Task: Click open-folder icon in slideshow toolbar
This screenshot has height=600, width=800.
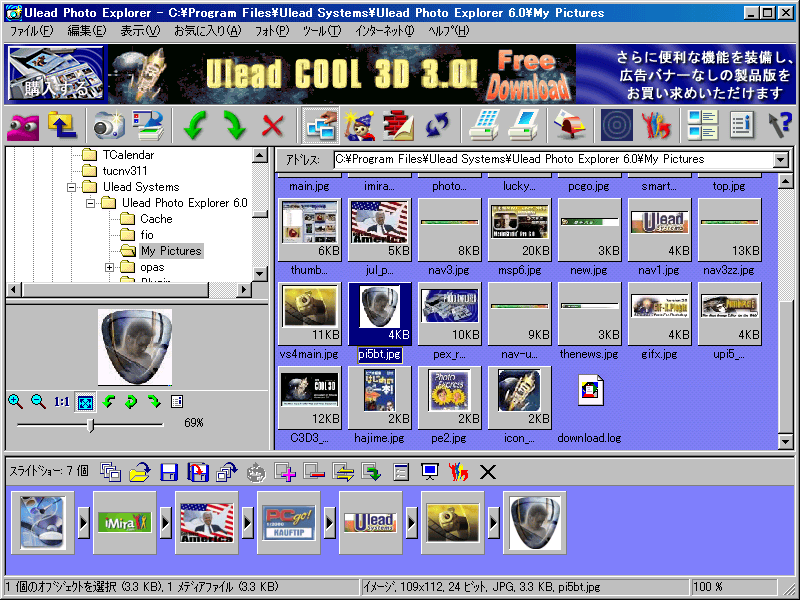Action: (x=140, y=472)
